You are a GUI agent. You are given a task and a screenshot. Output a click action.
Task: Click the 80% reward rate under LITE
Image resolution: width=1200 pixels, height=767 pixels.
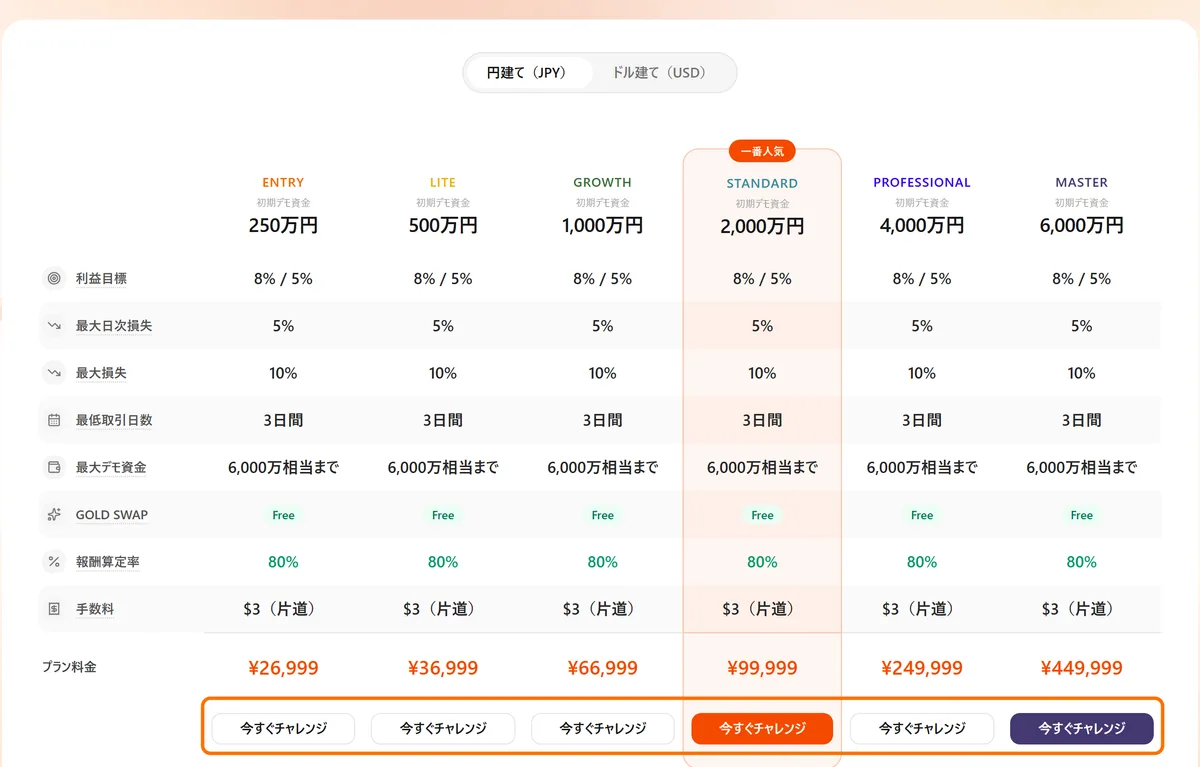pyautogui.click(x=443, y=562)
